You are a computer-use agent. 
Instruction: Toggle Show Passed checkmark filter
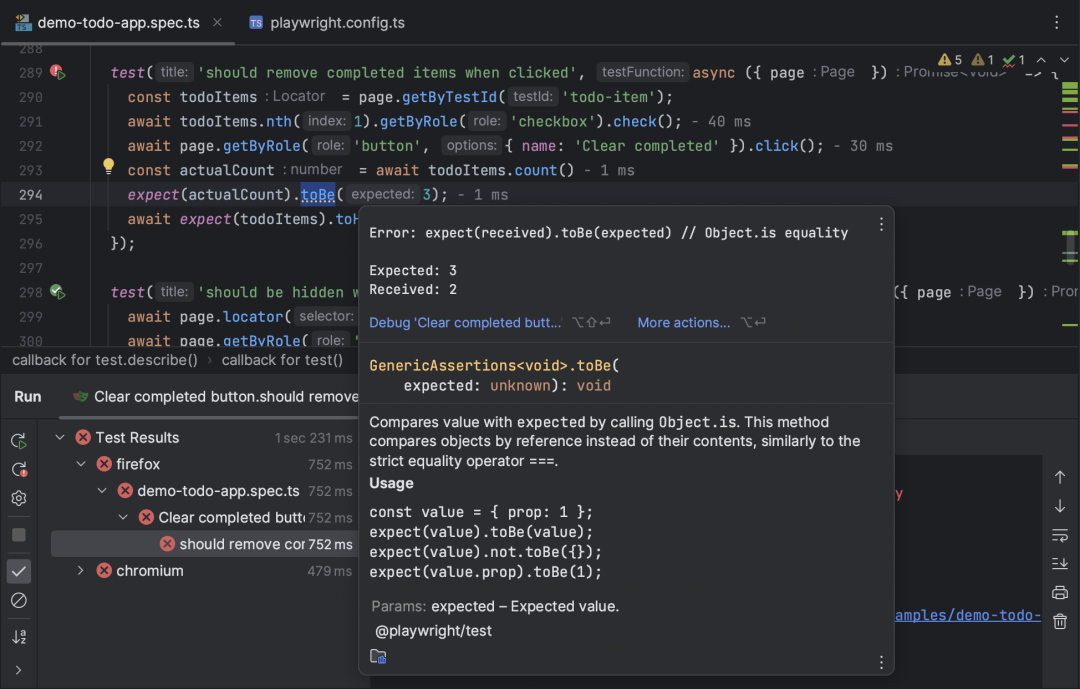(x=19, y=571)
